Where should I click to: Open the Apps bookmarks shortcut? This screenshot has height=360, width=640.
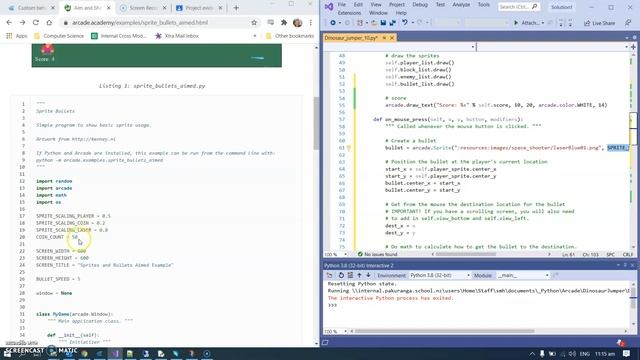17,36
